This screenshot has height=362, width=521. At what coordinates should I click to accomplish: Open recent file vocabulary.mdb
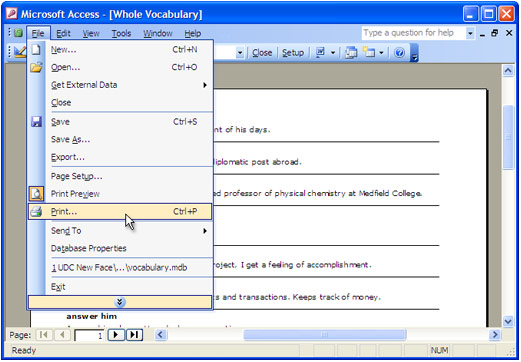pos(120,267)
